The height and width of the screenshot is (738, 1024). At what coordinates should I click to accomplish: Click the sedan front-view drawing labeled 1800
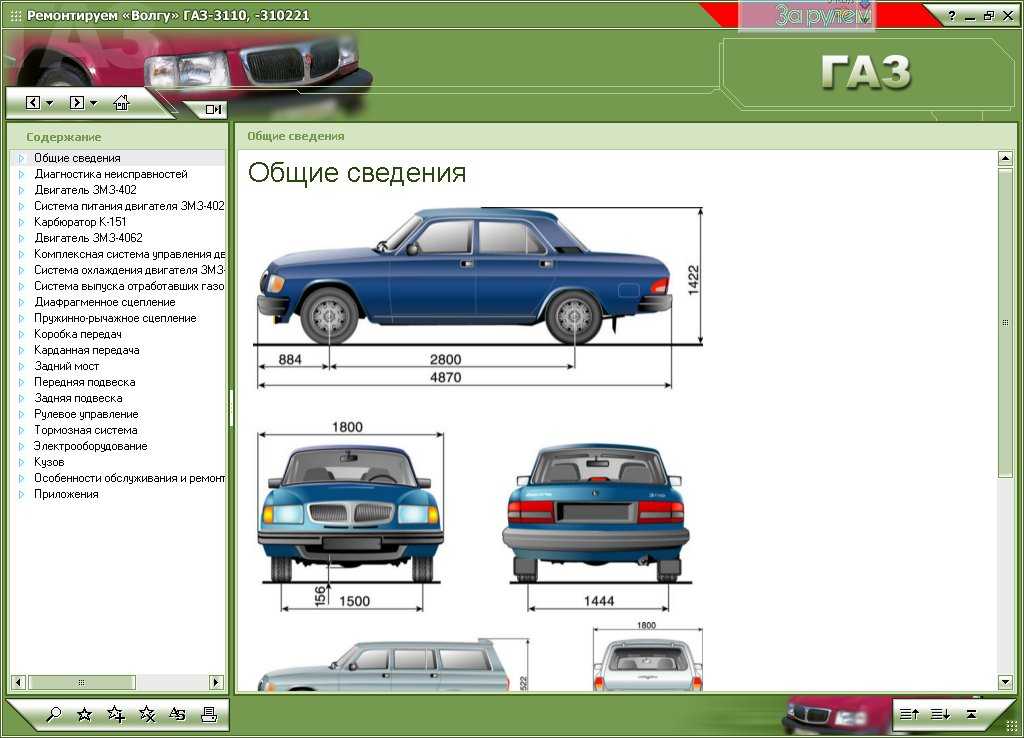pyautogui.click(x=351, y=513)
